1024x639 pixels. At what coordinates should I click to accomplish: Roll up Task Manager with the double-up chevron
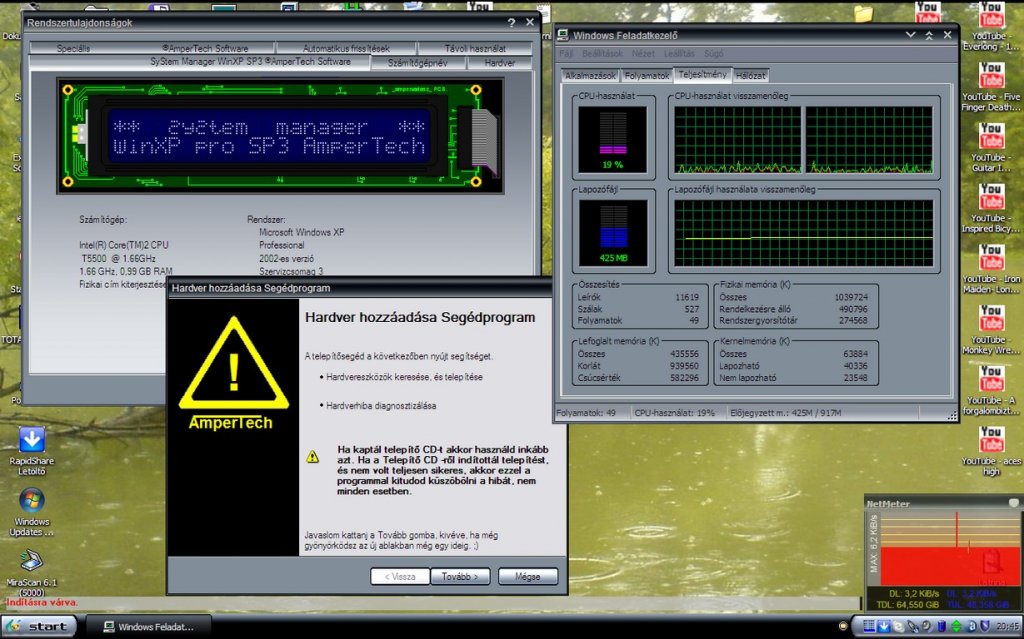pos(929,35)
